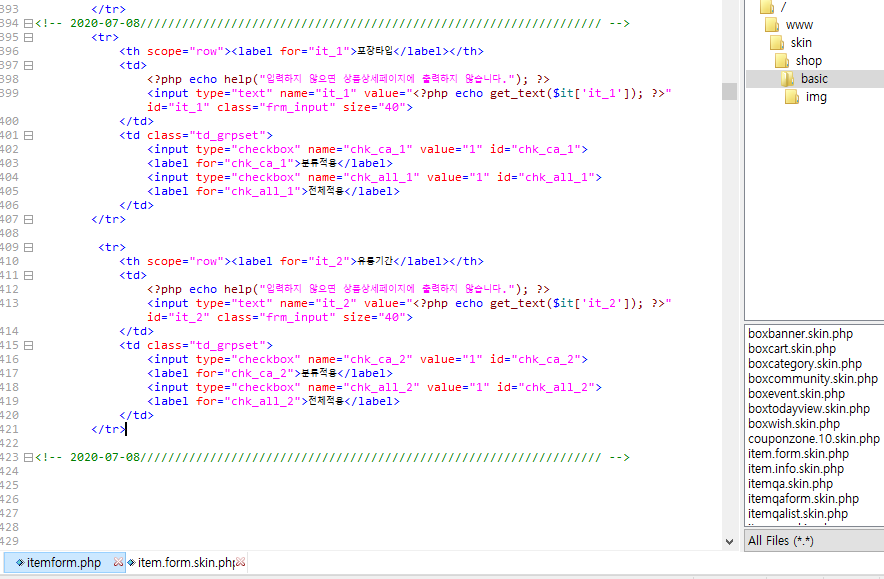Viewport: 884px width, 579px height.
Task: Click the shop folder icon
Action: click(x=782, y=60)
